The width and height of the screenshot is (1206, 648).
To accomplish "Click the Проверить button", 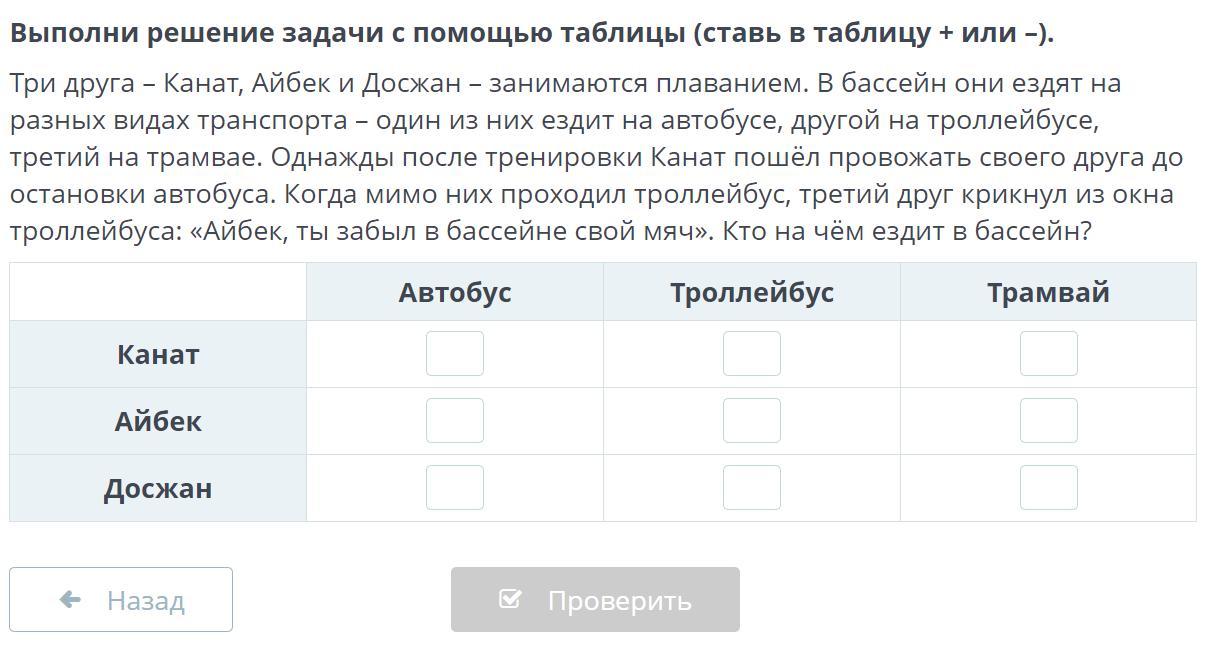I will click(595, 600).
